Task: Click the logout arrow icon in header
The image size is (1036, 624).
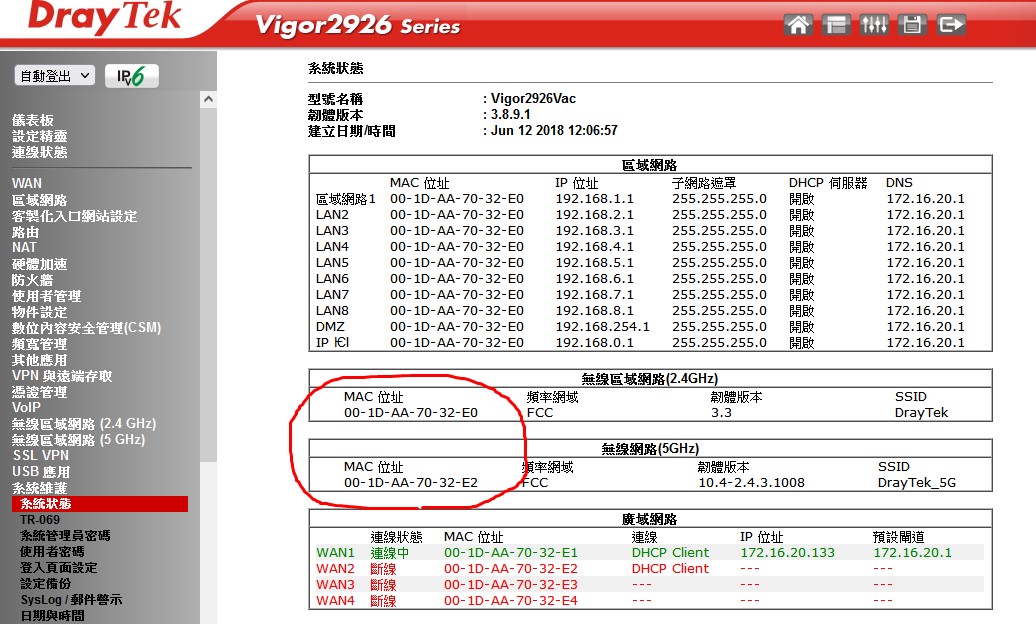Action: [951, 25]
